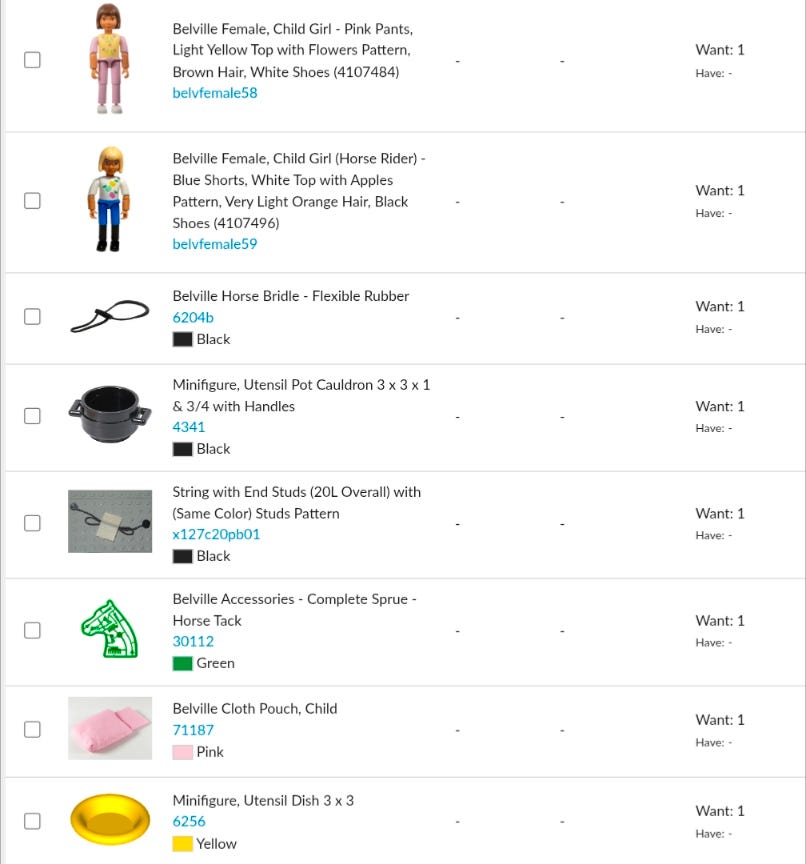Tick the checkbox beside Pot Cauldron

(33, 416)
